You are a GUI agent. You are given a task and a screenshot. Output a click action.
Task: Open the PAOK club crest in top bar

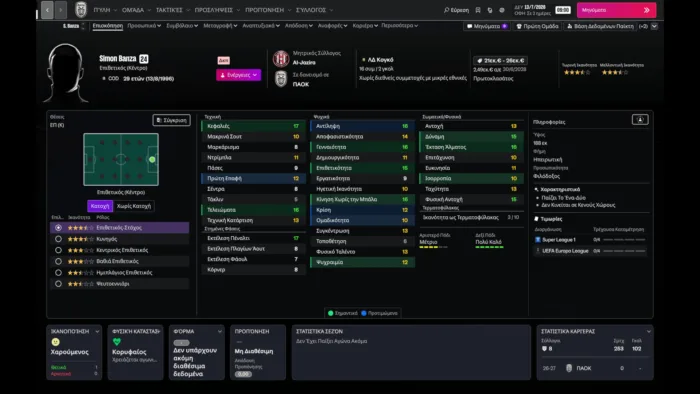pyautogui.click(x=81, y=9)
